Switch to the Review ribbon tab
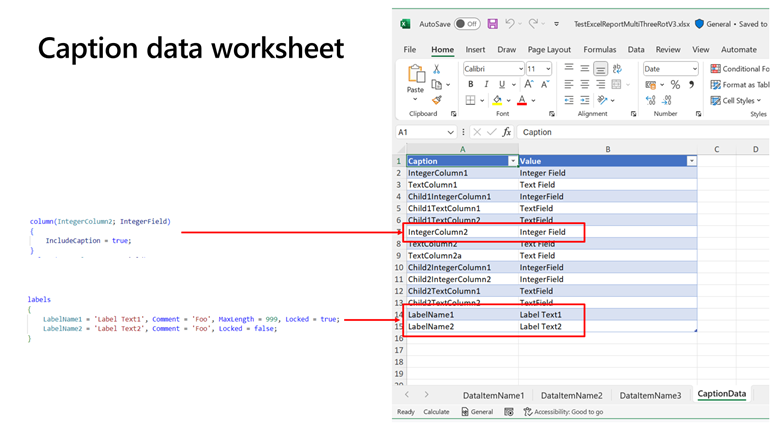Image resolution: width=780 pixels, height=440 pixels. (668, 50)
